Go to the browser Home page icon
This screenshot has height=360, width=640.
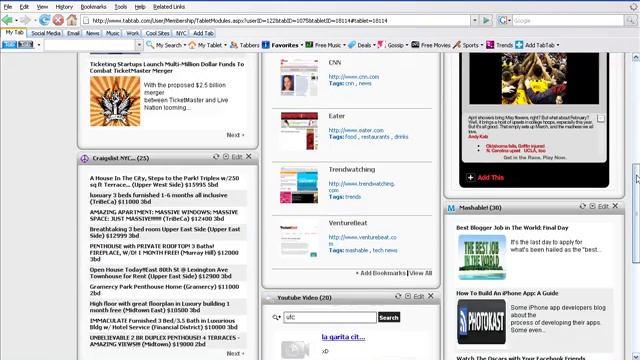pos(72,20)
